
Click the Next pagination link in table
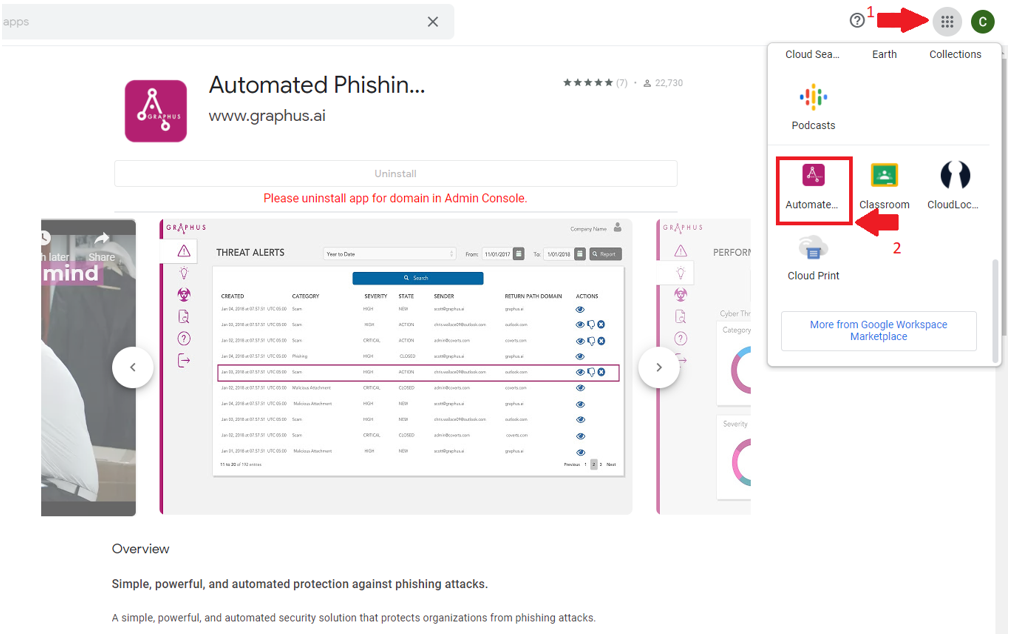click(611, 464)
